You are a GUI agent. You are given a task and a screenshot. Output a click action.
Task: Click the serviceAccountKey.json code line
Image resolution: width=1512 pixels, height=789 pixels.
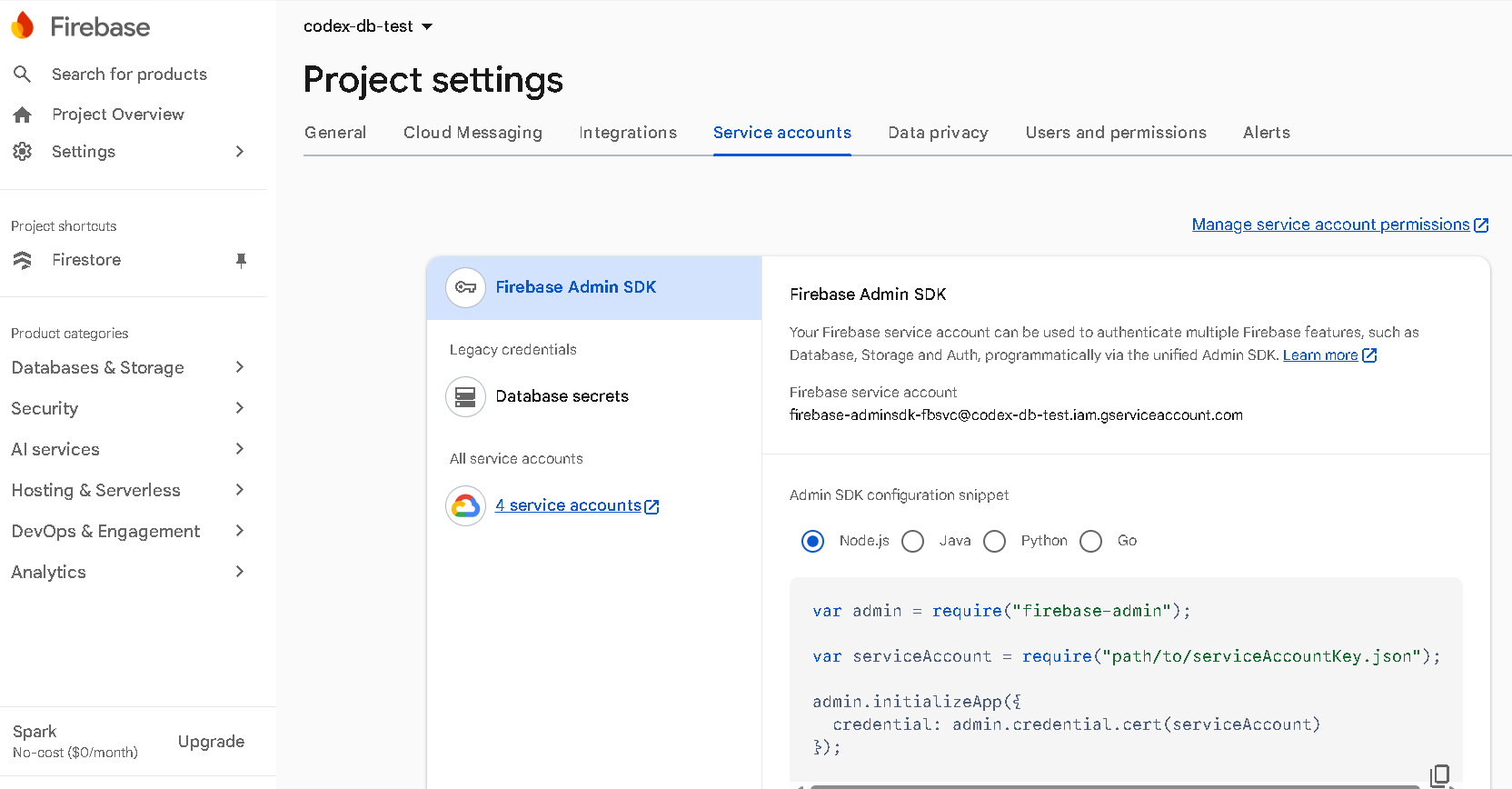pyautogui.click(x=1127, y=656)
